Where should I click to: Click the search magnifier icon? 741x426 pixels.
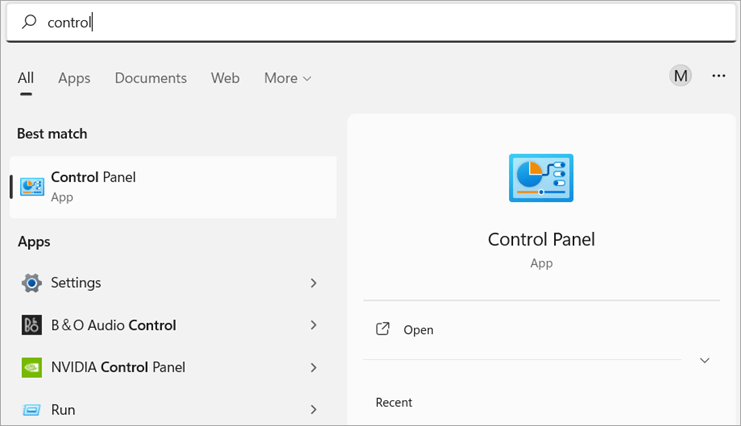29,21
